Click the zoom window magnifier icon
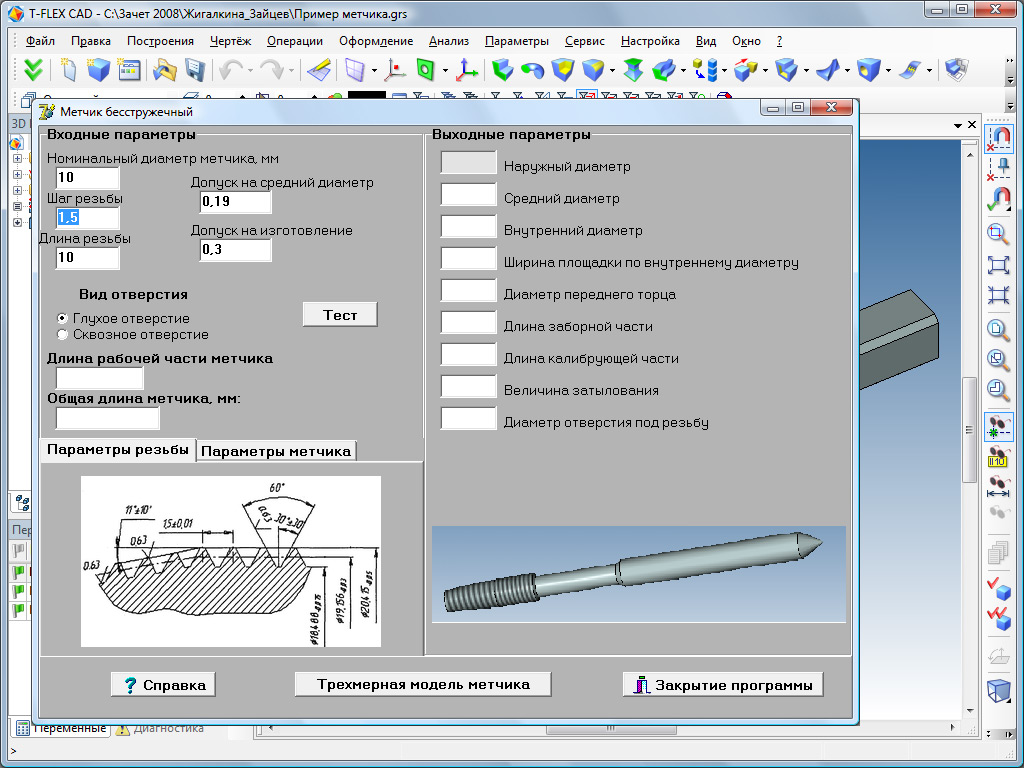Image resolution: width=1024 pixels, height=768 pixels. (998, 234)
